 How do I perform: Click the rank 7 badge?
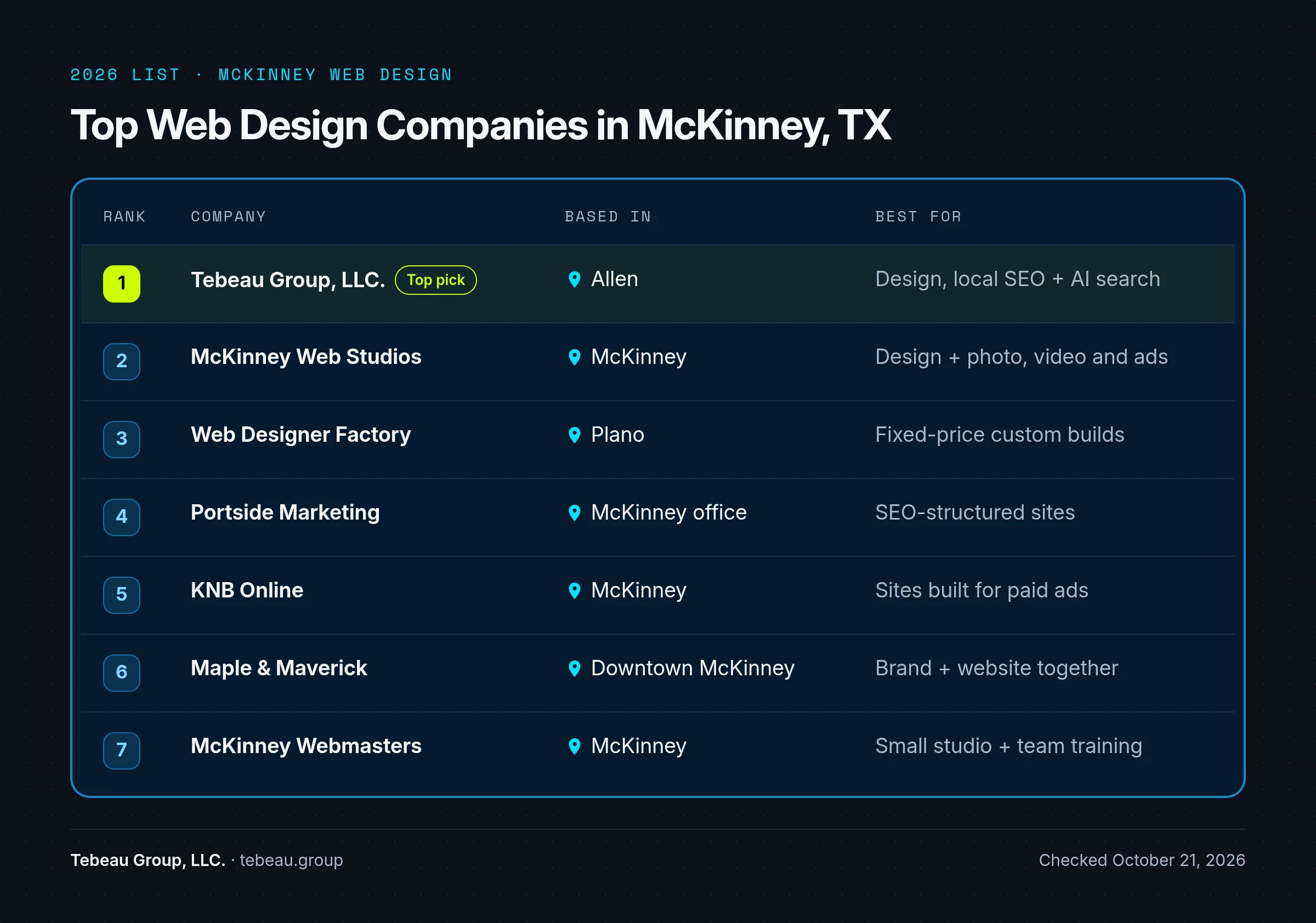122,751
